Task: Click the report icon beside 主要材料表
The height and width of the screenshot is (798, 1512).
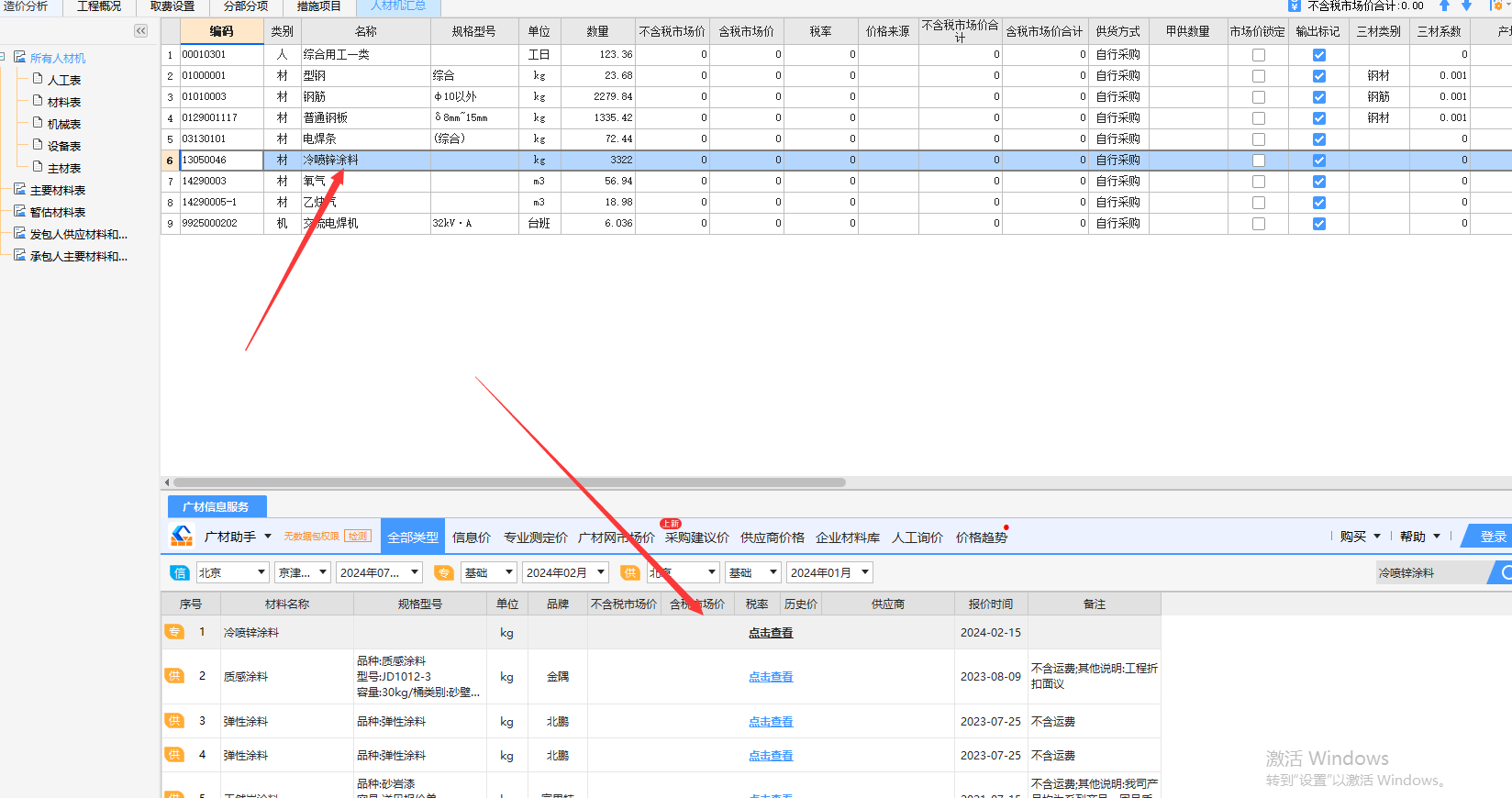Action: (19, 190)
